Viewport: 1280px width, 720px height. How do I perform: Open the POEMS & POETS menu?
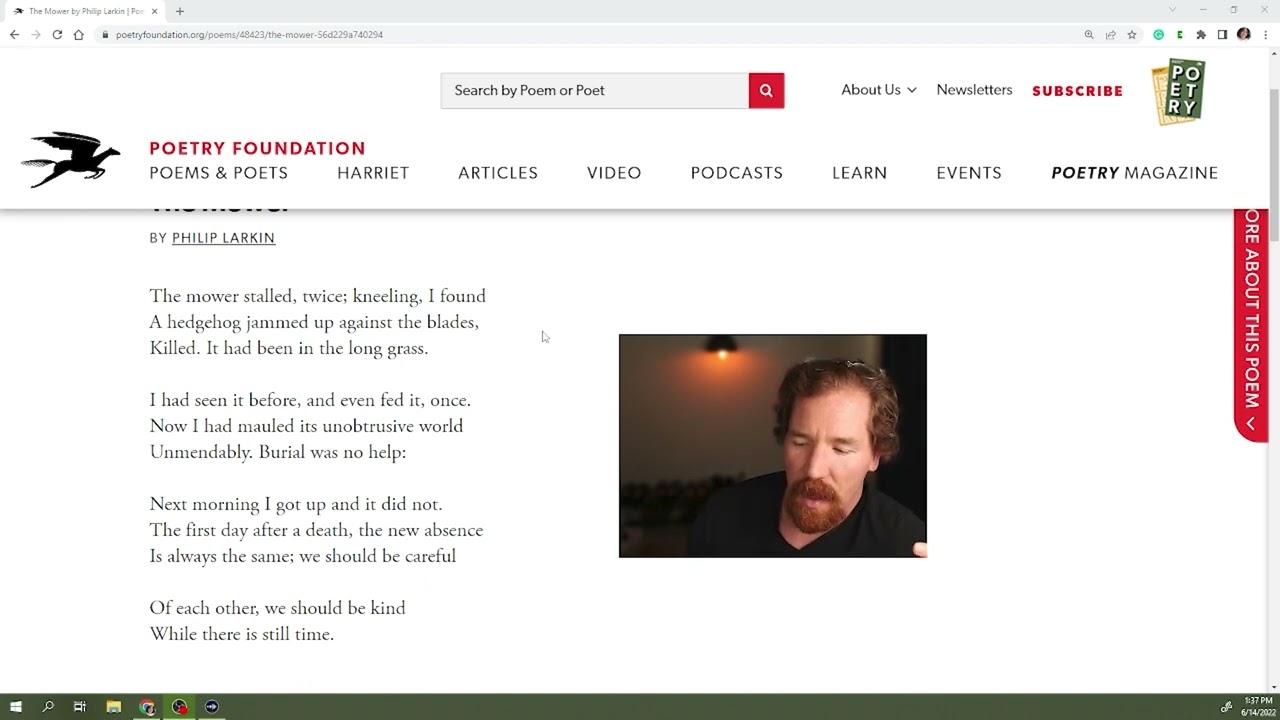(218, 173)
